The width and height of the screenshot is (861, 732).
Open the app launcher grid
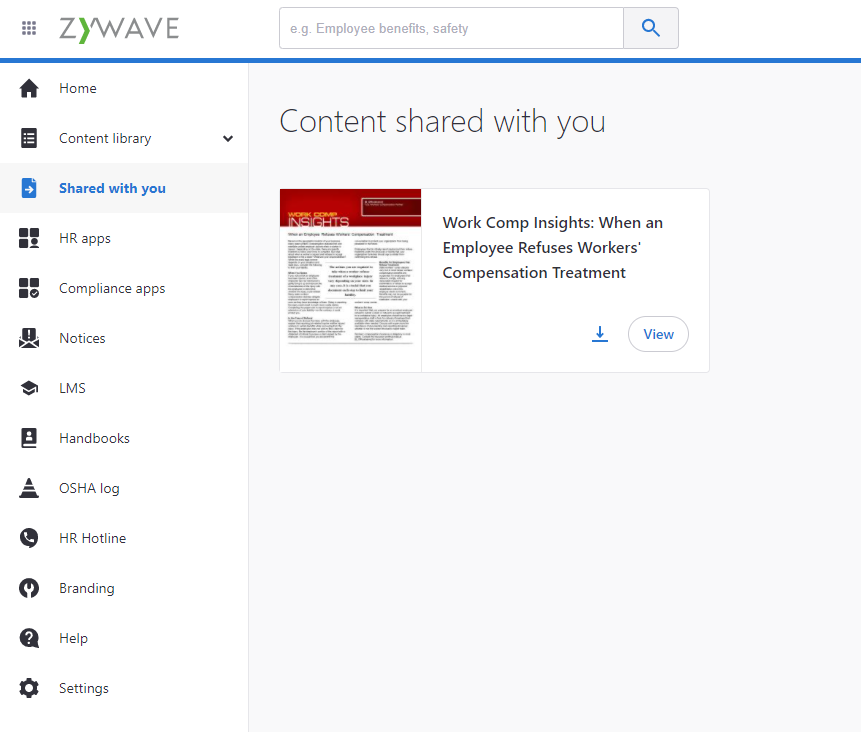29,27
